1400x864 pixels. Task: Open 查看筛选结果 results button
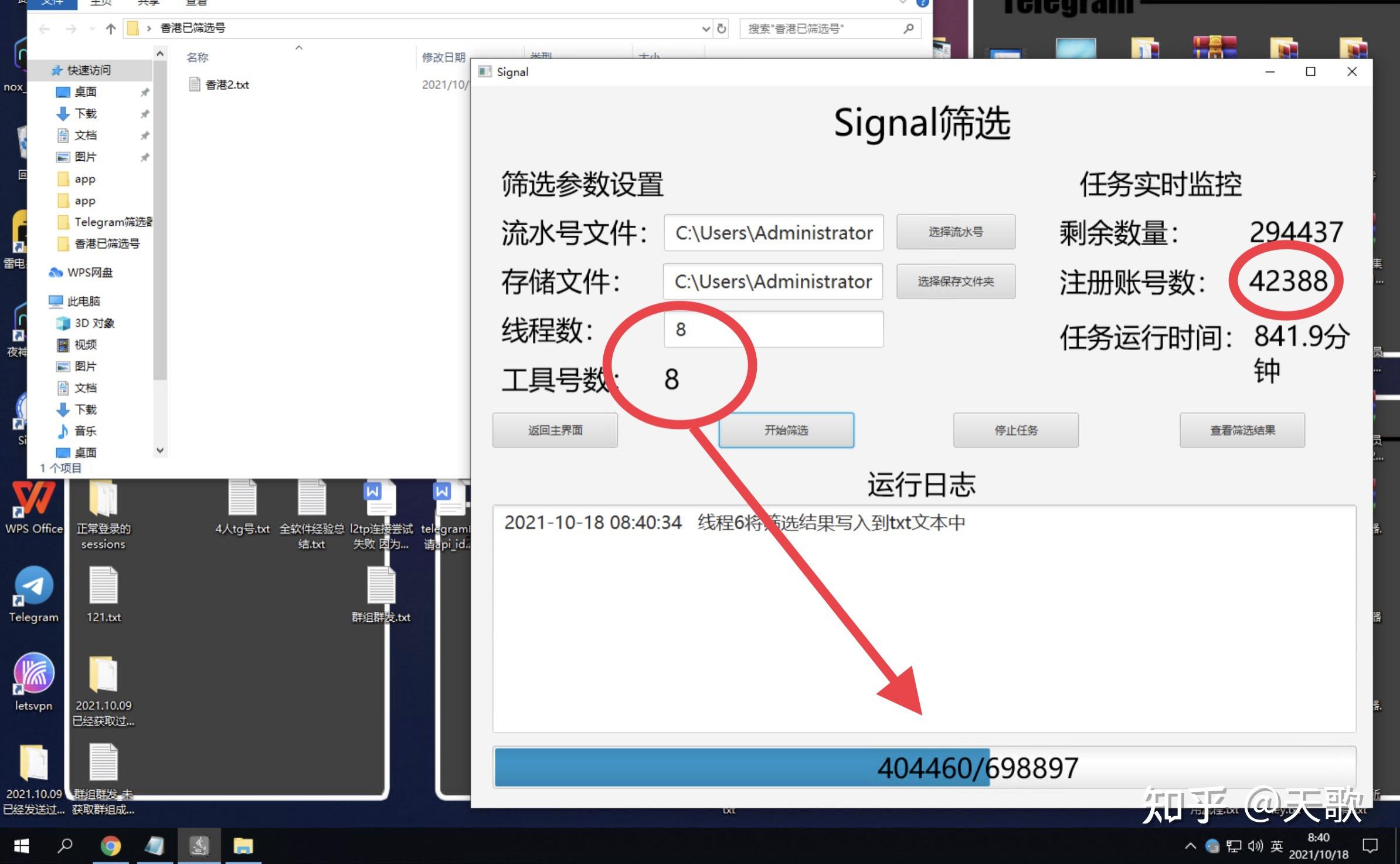coord(1242,430)
